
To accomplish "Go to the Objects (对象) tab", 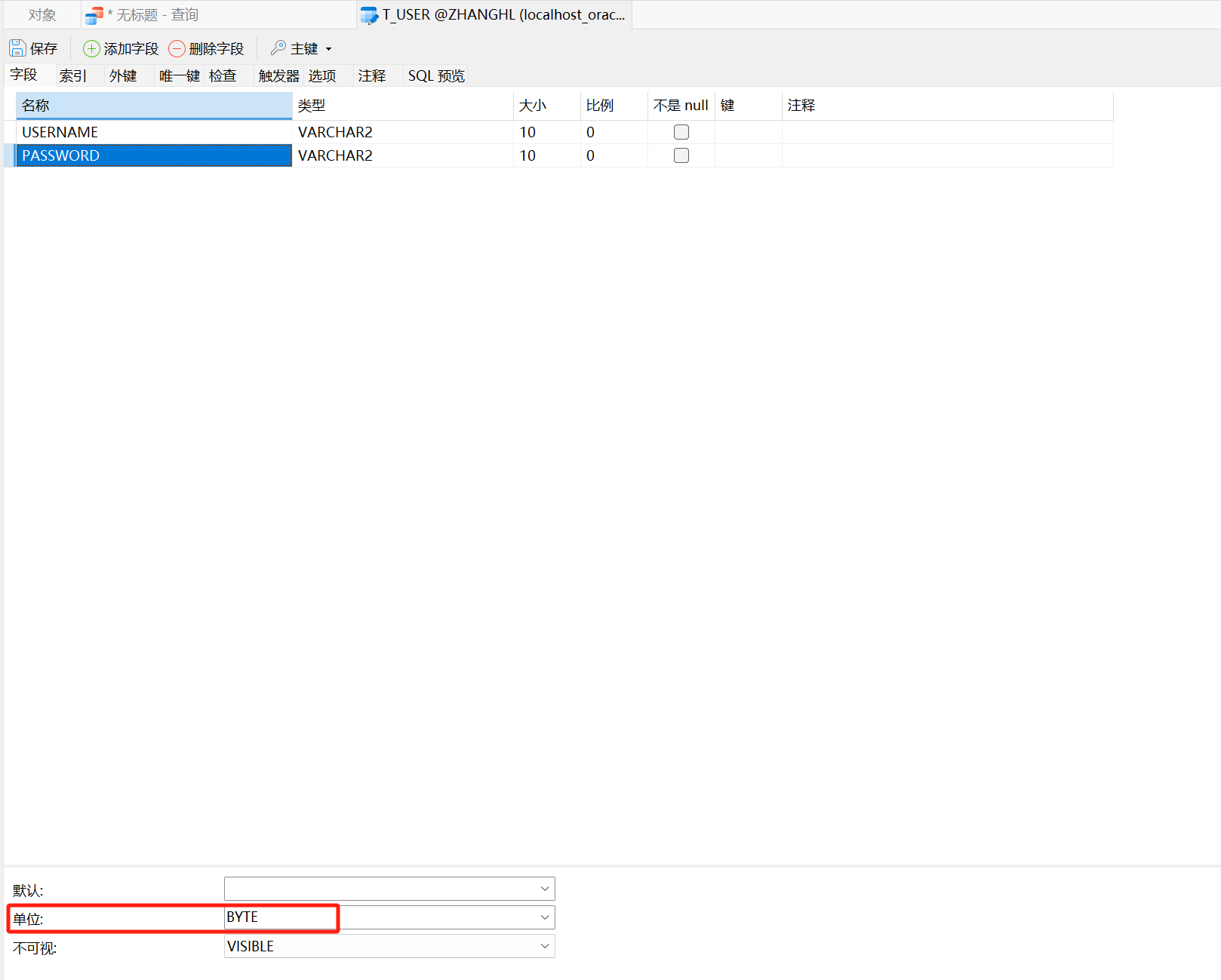I will pos(42,15).
